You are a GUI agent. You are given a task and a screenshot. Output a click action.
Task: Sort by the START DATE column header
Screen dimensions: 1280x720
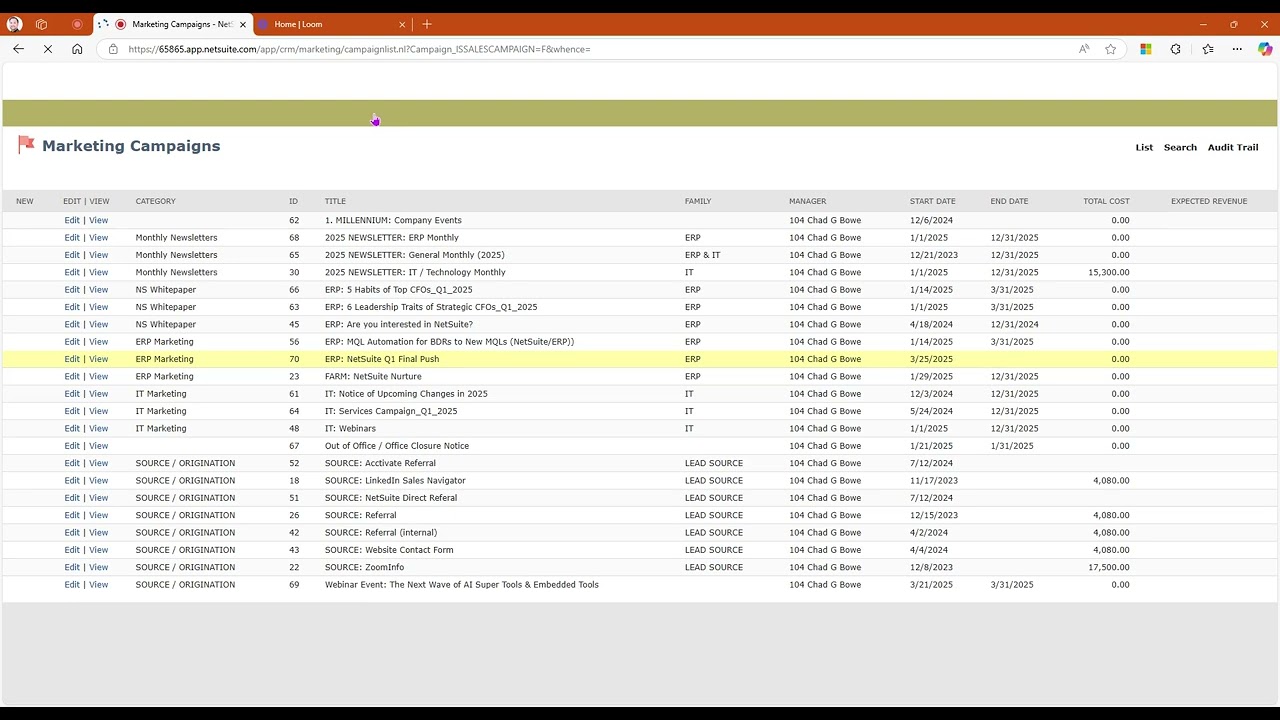point(932,201)
